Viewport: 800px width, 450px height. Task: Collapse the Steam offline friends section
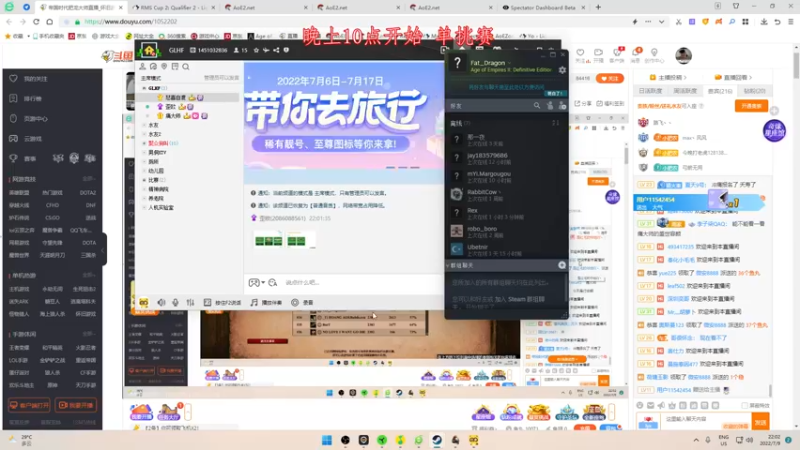[460, 123]
